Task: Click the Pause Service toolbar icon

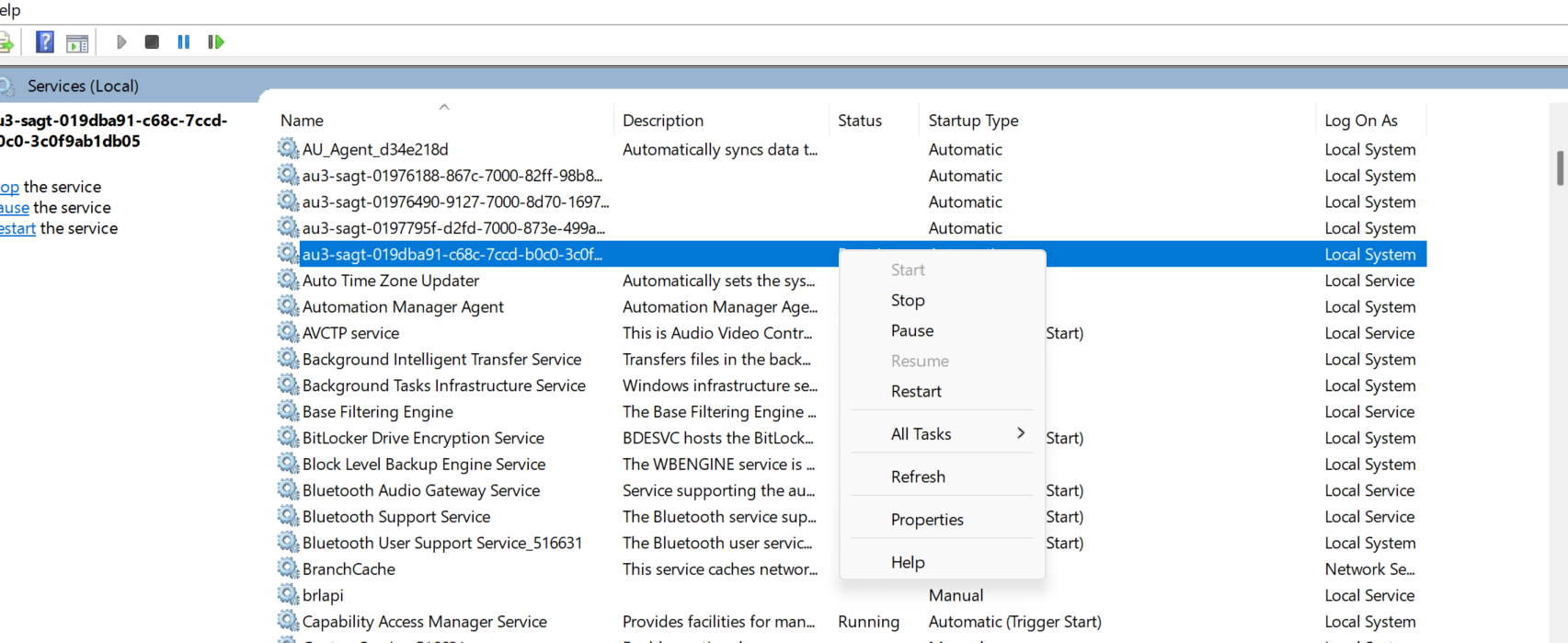Action: point(184,41)
